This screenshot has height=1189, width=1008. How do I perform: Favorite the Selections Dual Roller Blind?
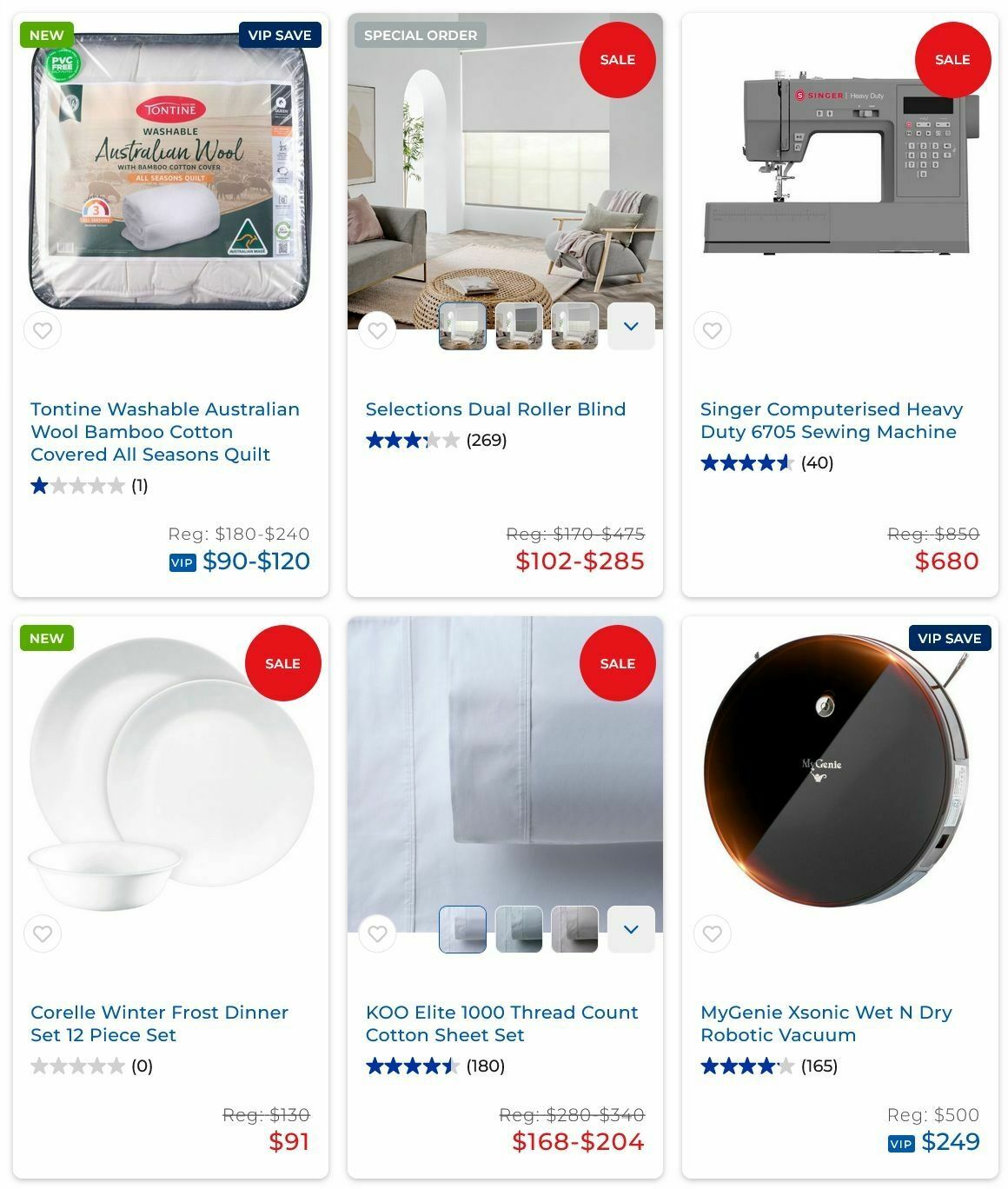click(377, 330)
